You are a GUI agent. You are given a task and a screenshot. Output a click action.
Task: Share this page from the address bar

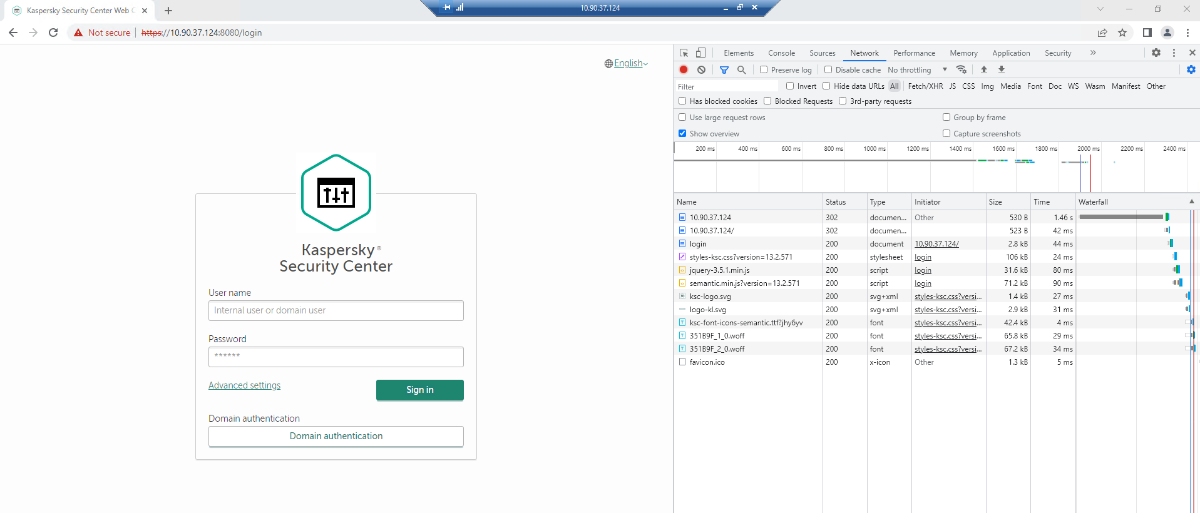tap(1102, 32)
